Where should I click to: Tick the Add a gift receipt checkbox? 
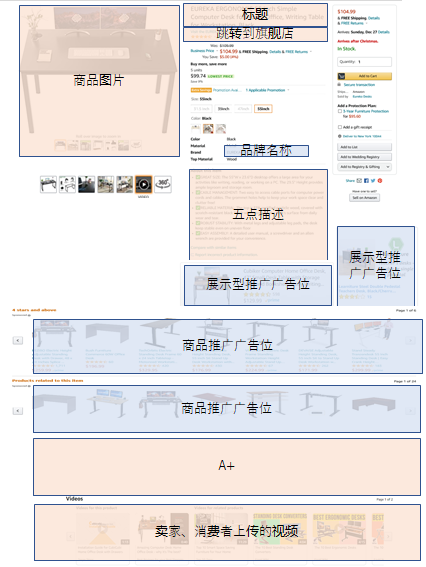click(340, 127)
